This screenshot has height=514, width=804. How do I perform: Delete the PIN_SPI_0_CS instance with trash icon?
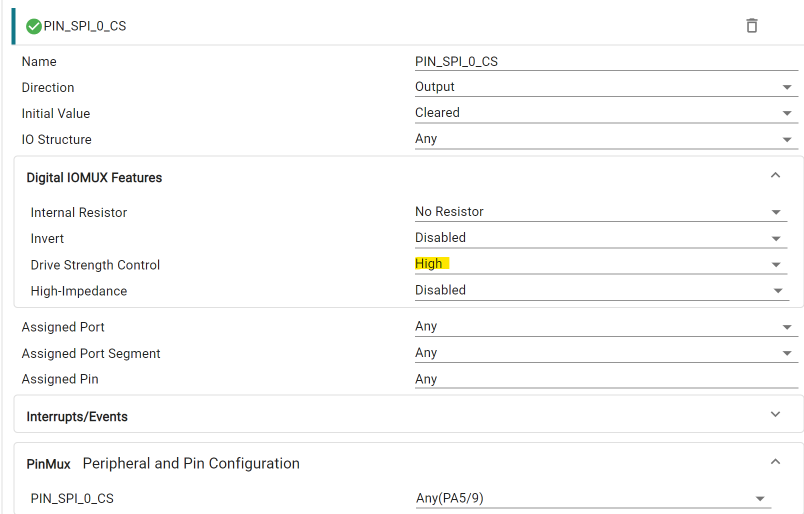click(752, 26)
